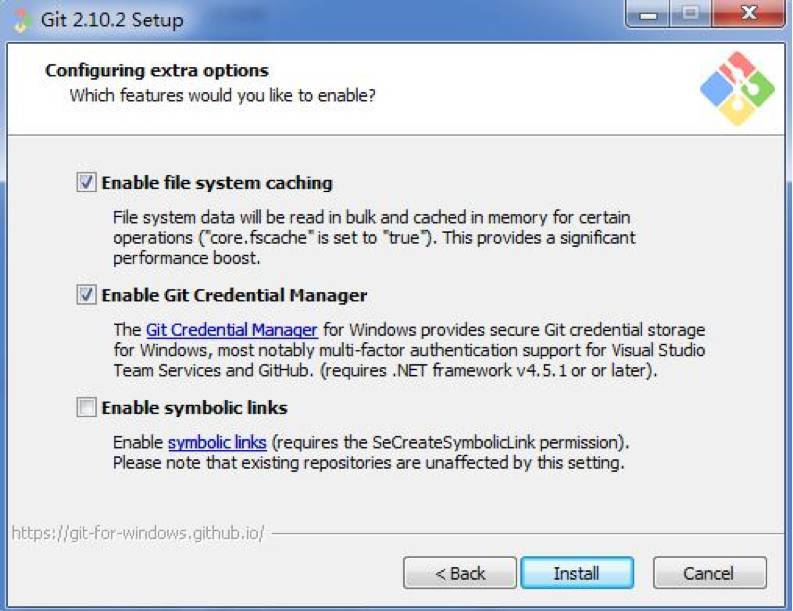Click the Git icon in the title bar

click(22, 20)
